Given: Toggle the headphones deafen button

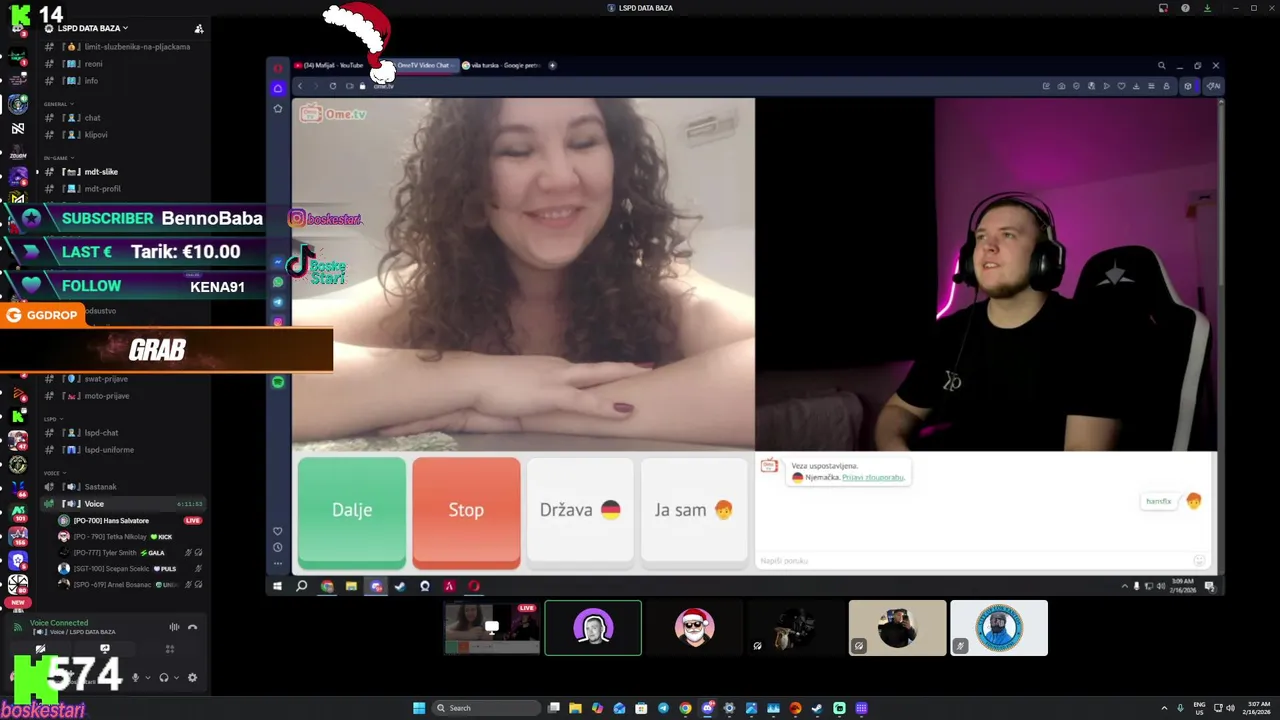Looking at the screenshot, I should pyautogui.click(x=164, y=678).
